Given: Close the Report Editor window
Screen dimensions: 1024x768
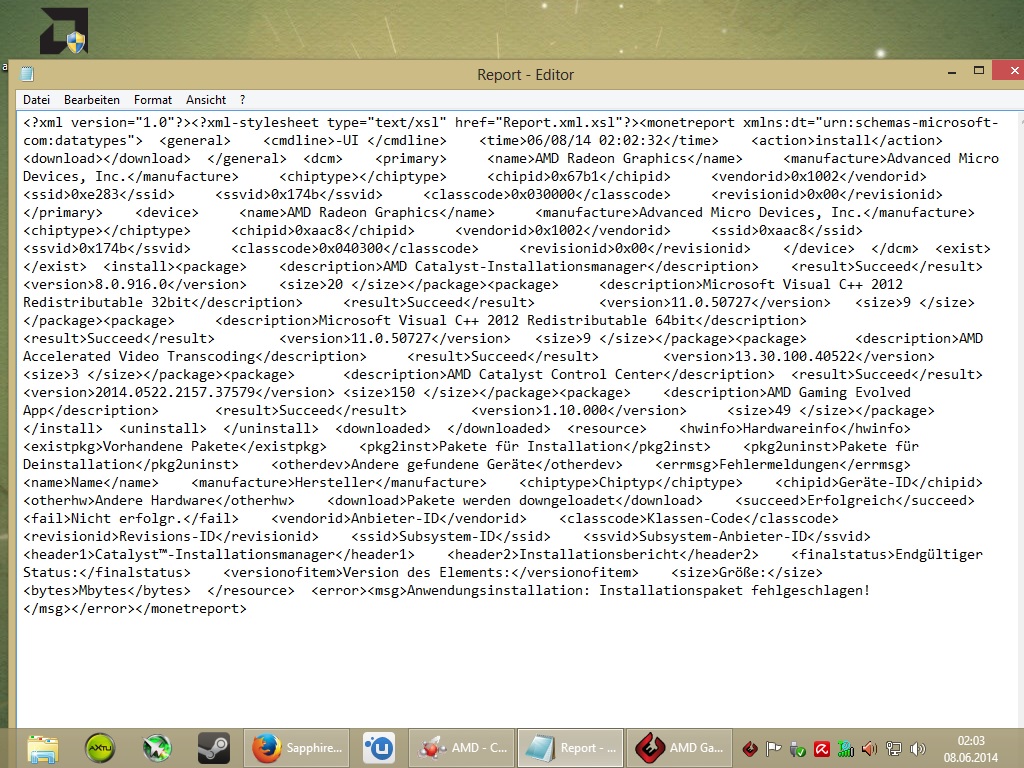Looking at the screenshot, I should (1010, 71).
